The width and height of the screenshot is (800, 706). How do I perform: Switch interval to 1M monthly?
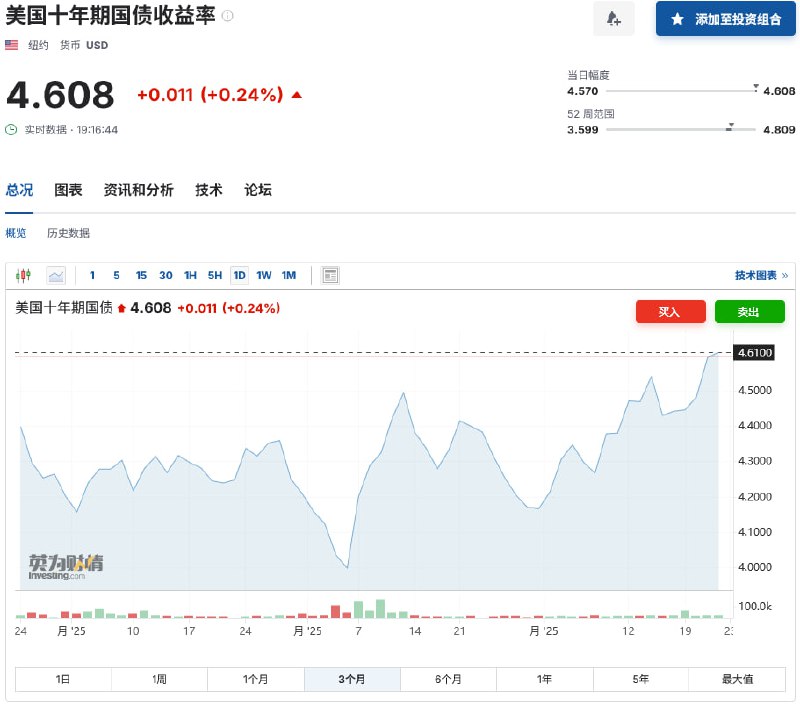(288, 275)
